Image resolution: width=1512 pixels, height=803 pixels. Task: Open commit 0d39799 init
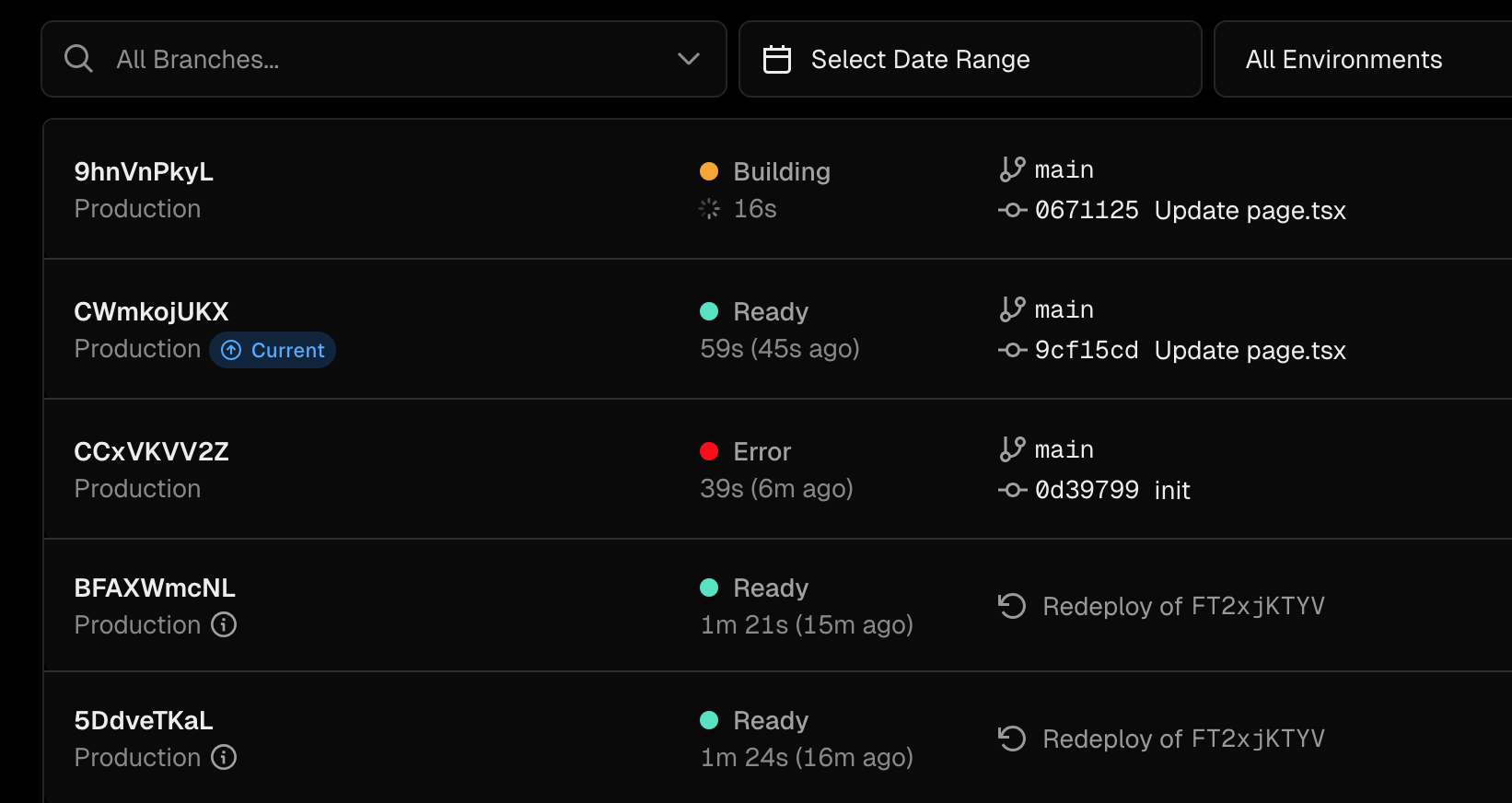[1112, 490]
